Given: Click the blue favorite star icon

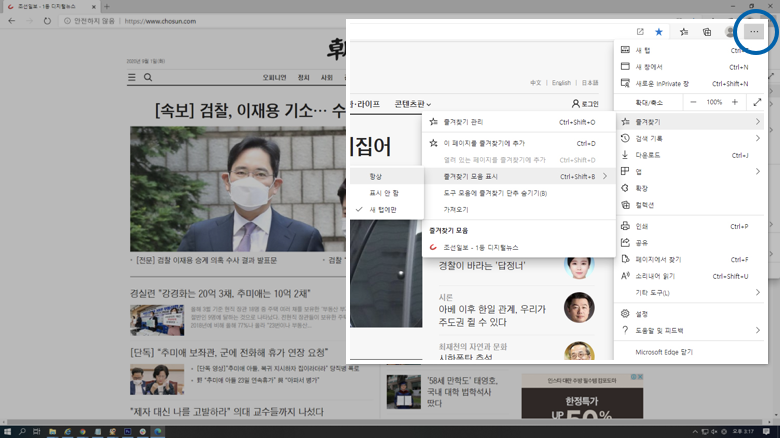Looking at the screenshot, I should pos(659,32).
